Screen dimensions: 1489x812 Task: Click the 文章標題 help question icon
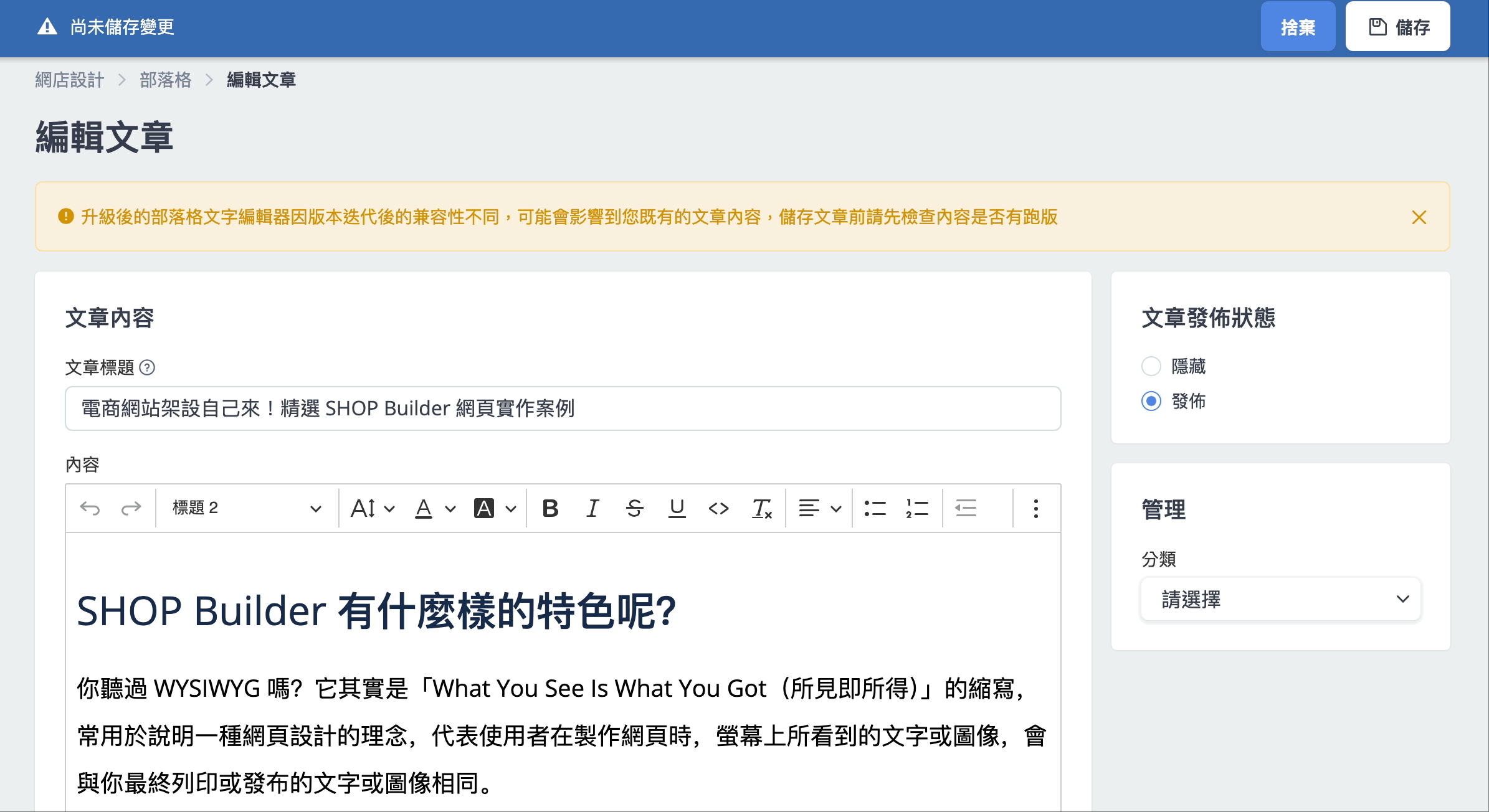coord(147,367)
